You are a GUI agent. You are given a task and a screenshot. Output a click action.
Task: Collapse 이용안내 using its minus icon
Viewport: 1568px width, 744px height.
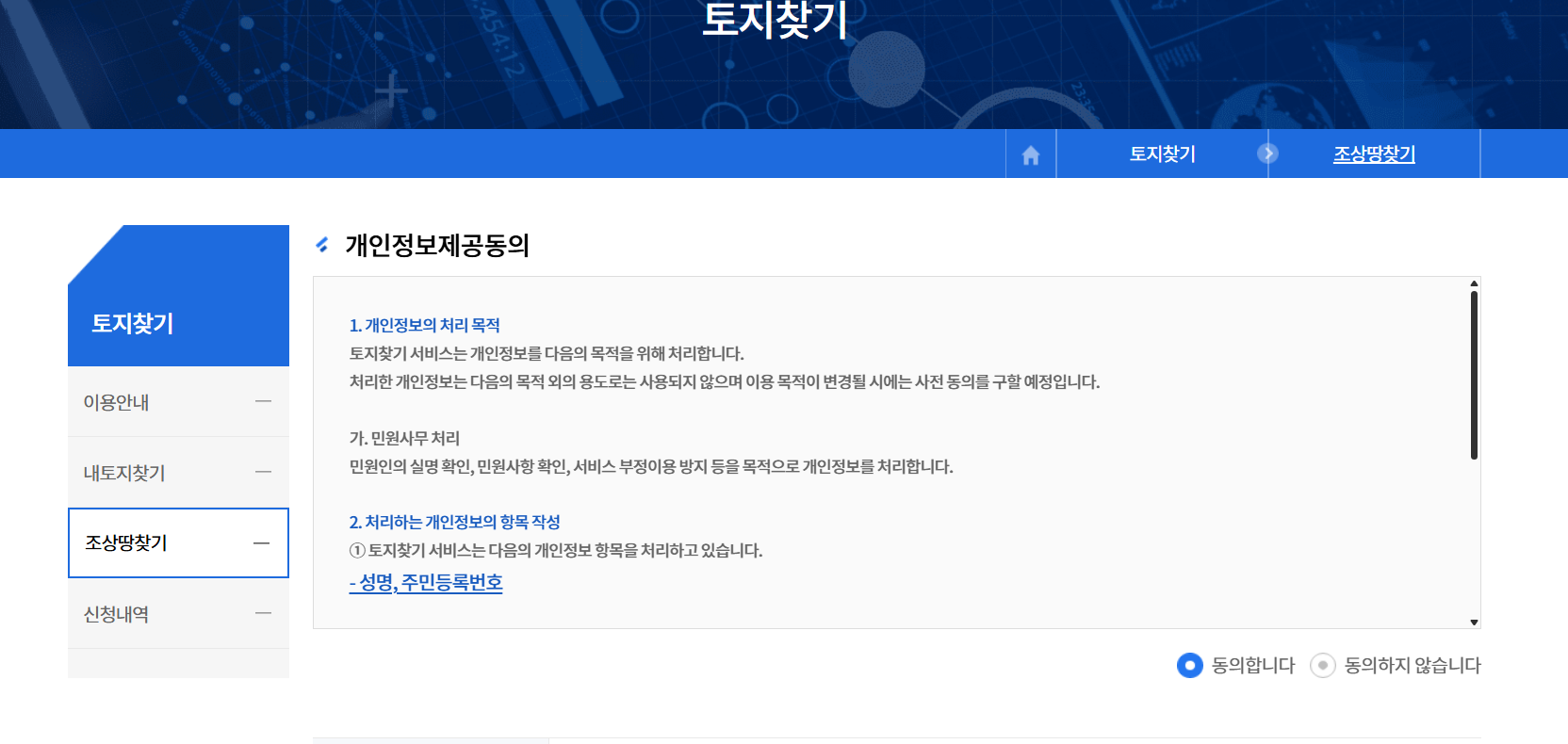click(x=263, y=401)
